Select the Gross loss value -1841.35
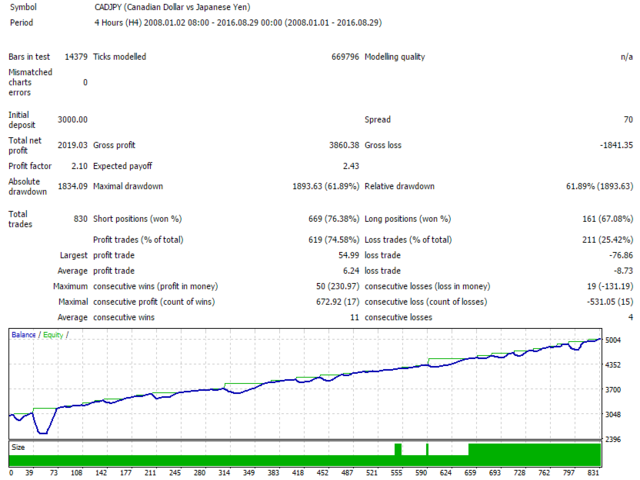This screenshot has width=640, height=480. pyautogui.click(x=616, y=145)
